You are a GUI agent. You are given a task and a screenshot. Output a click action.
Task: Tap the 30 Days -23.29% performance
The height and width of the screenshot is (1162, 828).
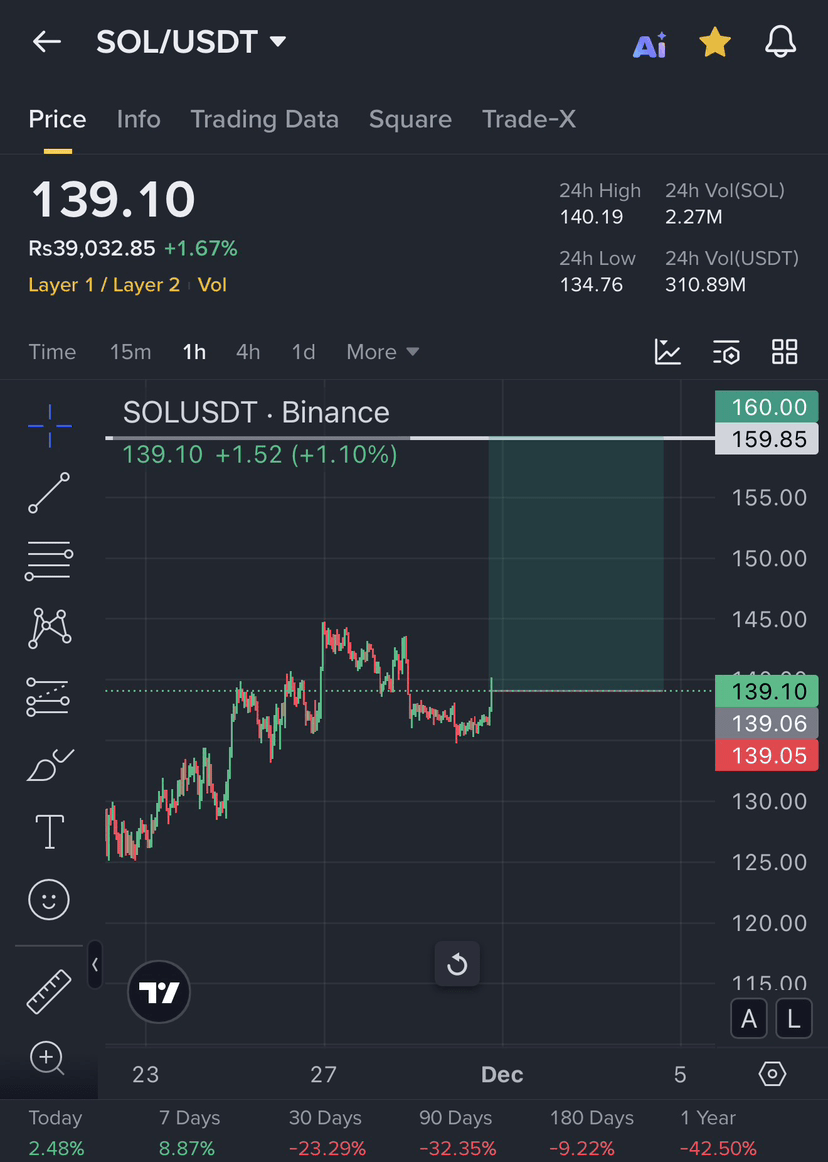point(326,1133)
